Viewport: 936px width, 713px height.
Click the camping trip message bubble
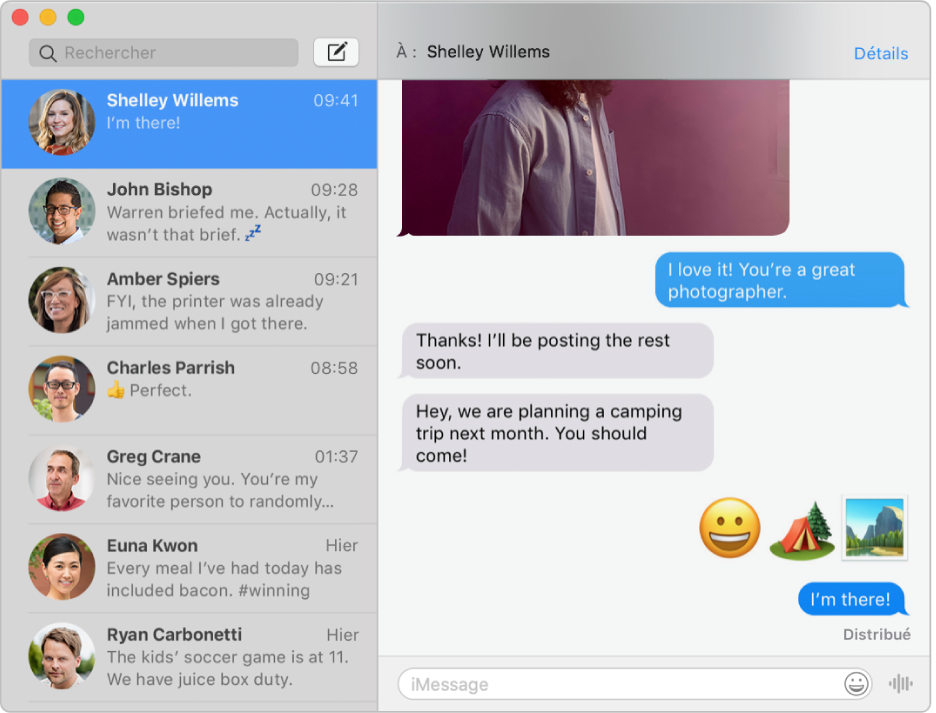556,433
